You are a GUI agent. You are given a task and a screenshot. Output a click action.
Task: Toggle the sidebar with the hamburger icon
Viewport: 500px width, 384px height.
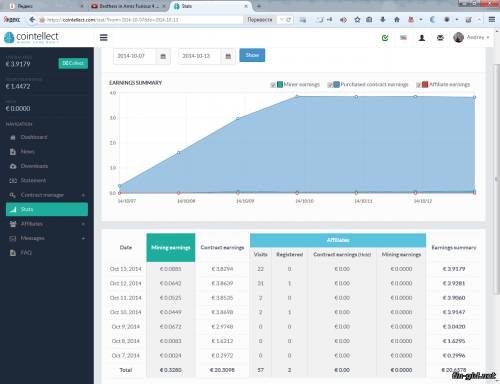pos(104,37)
